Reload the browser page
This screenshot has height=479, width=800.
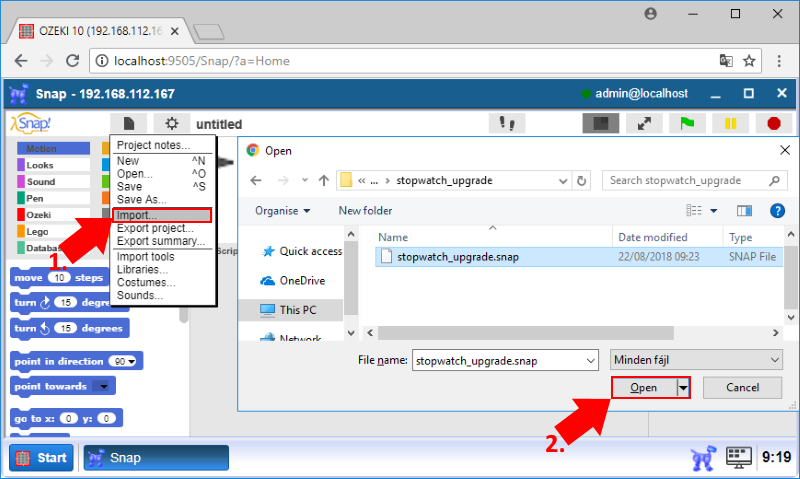point(72,61)
